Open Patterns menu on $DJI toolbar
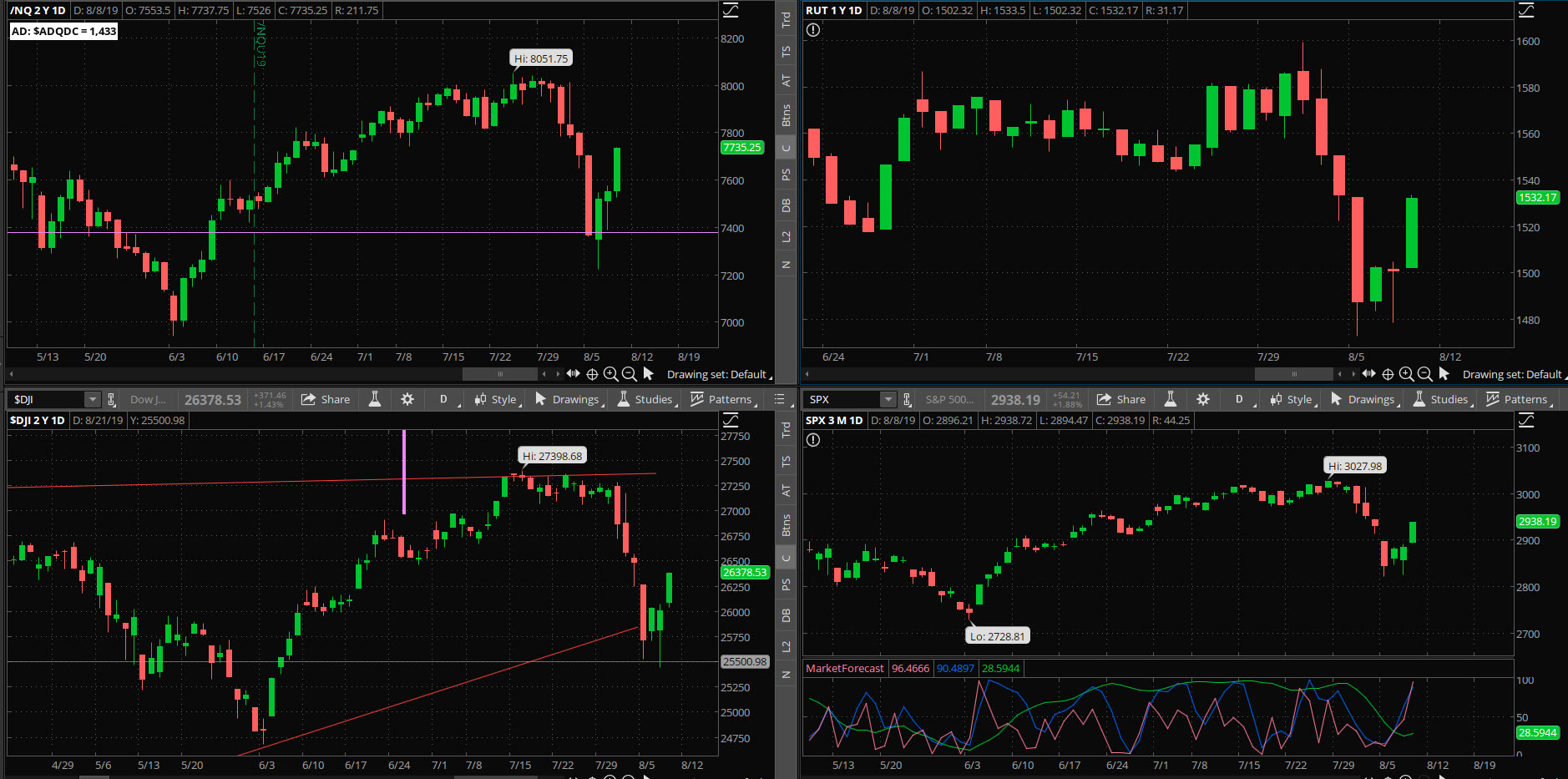The height and width of the screenshot is (779, 1568). point(723,399)
